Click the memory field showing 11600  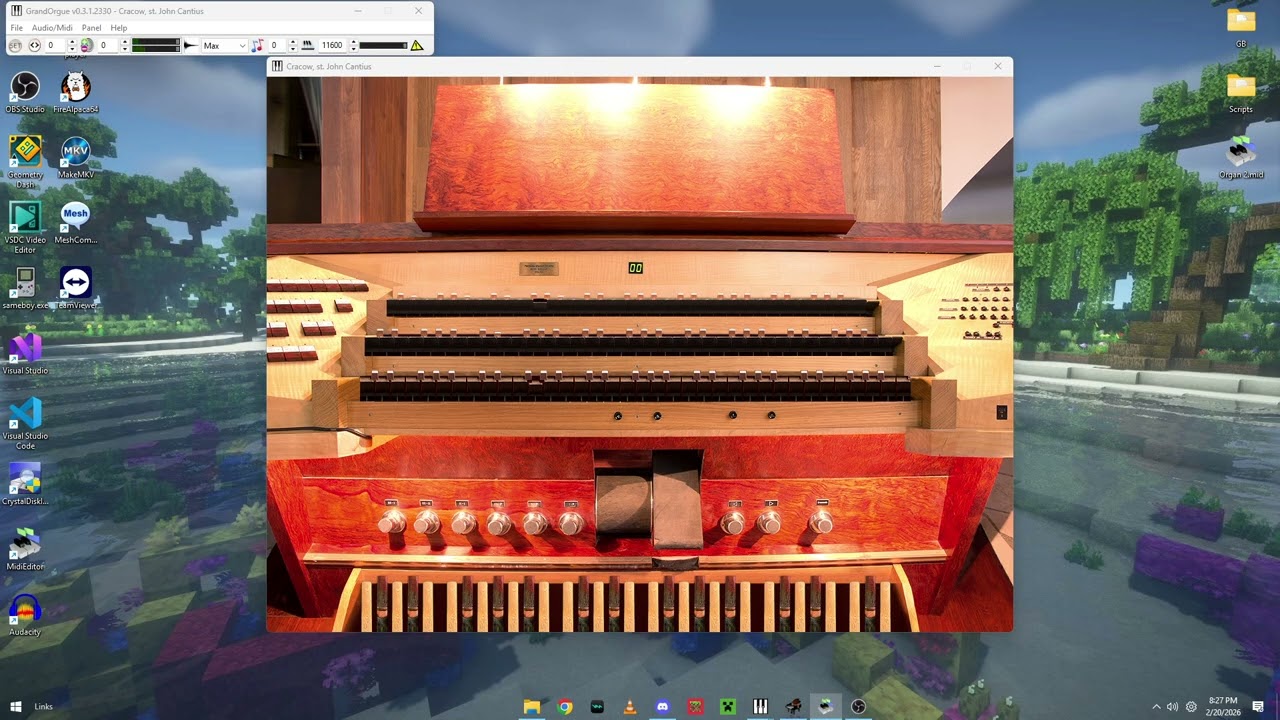coord(332,45)
